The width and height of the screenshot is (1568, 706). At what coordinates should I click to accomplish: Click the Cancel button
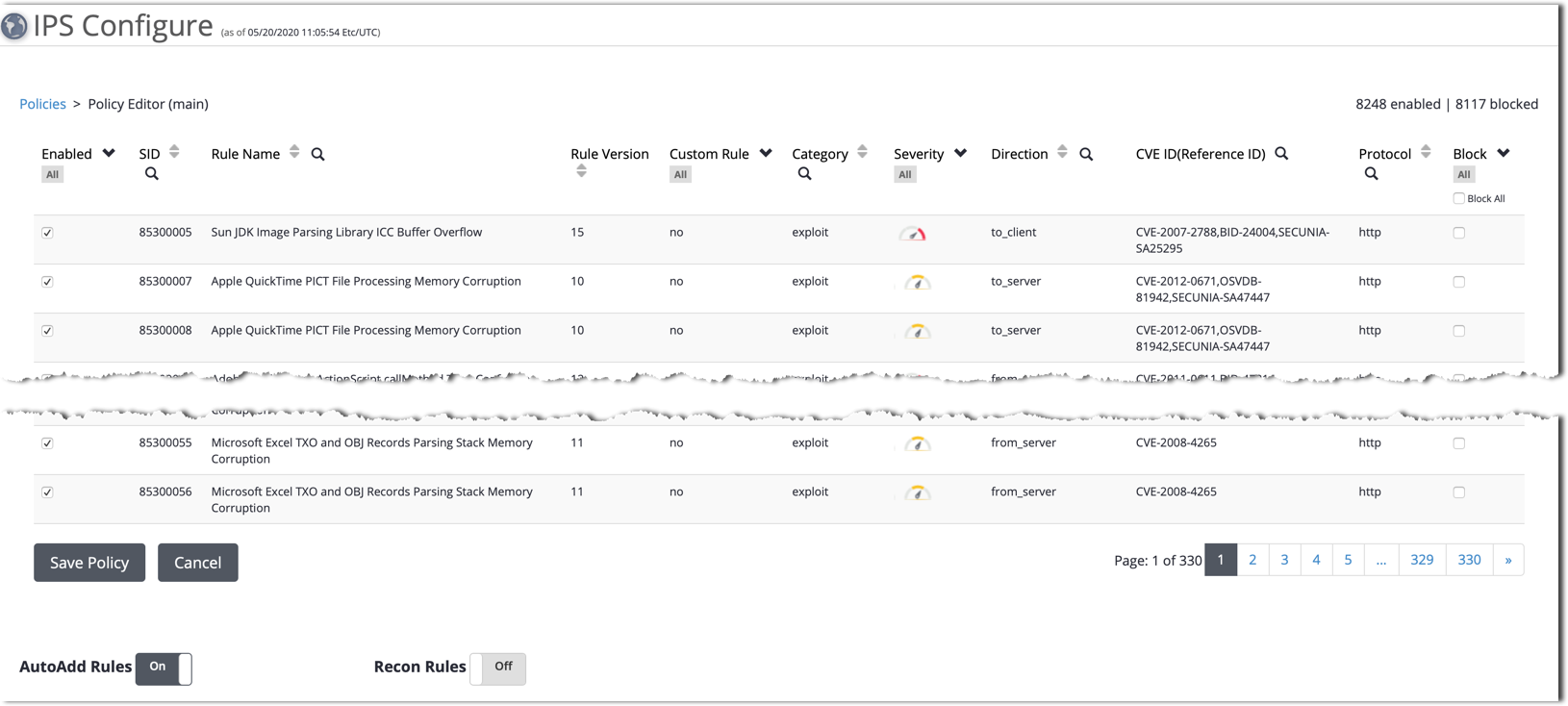point(198,563)
